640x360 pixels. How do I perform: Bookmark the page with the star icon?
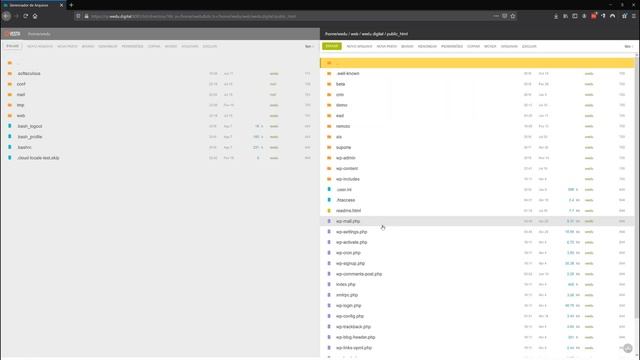coord(513,16)
